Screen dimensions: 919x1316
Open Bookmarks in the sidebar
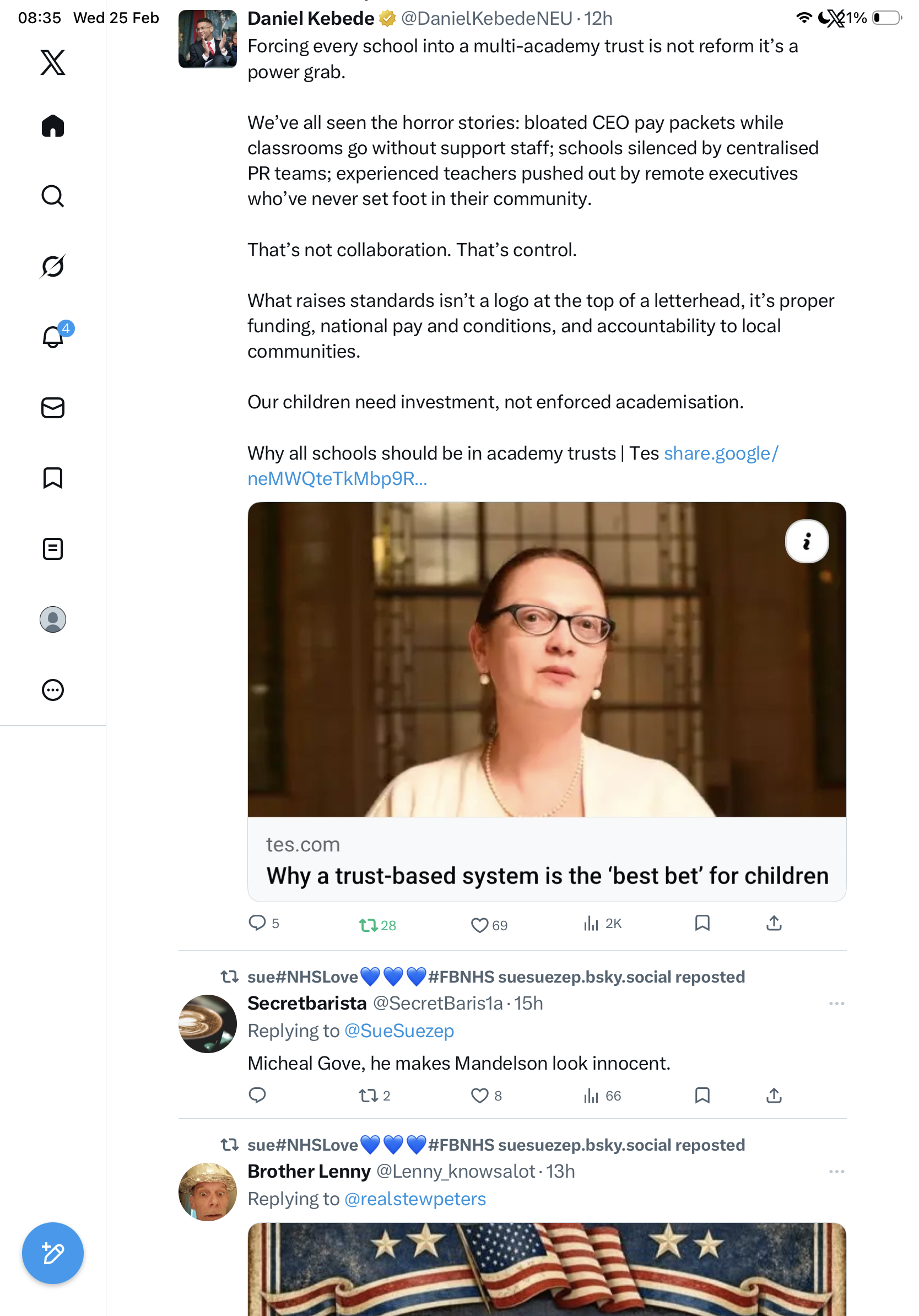53,478
